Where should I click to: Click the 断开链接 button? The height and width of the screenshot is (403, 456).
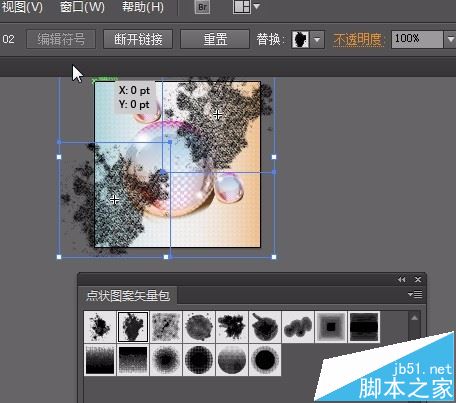(x=138, y=39)
